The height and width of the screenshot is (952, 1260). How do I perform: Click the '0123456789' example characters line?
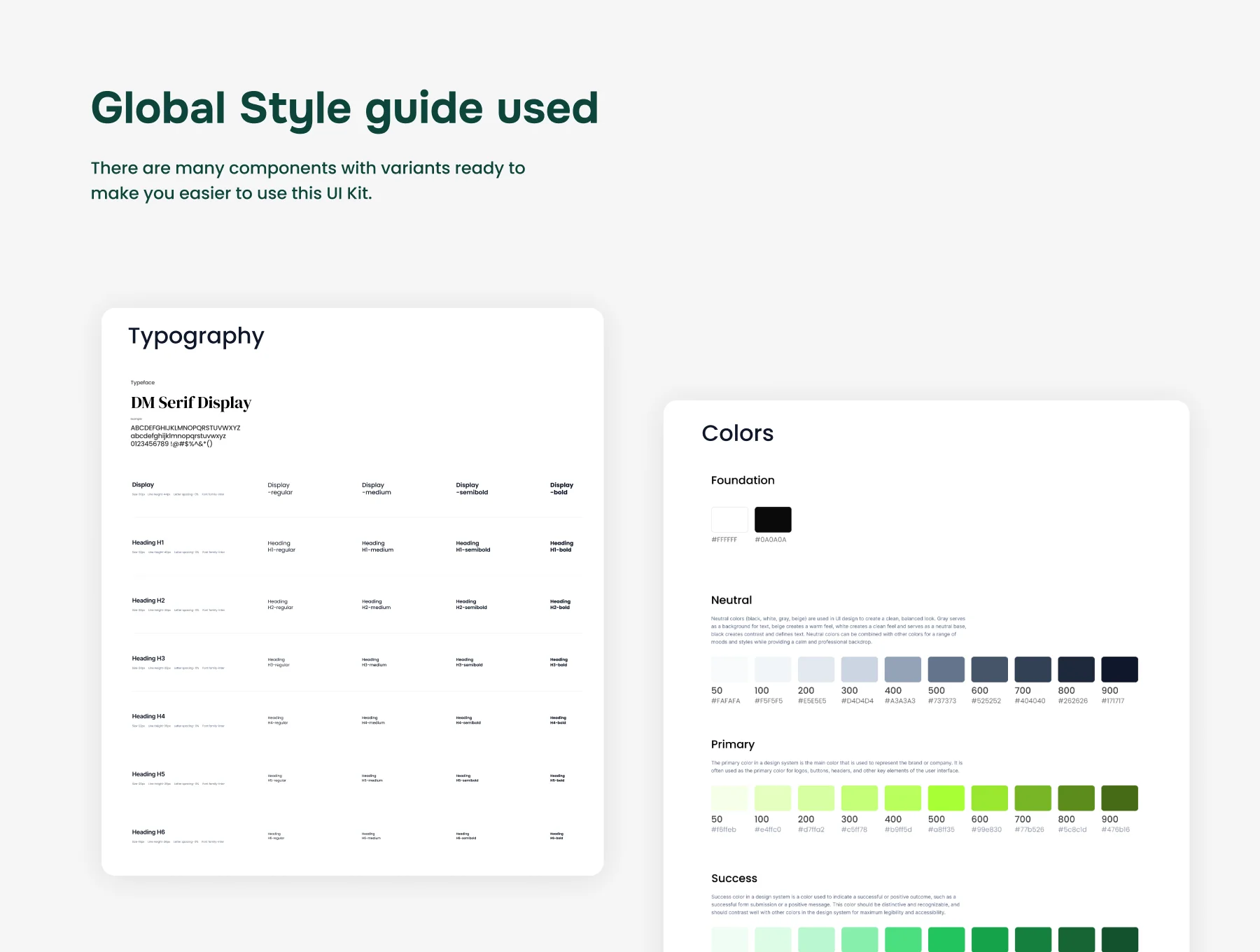(171, 444)
